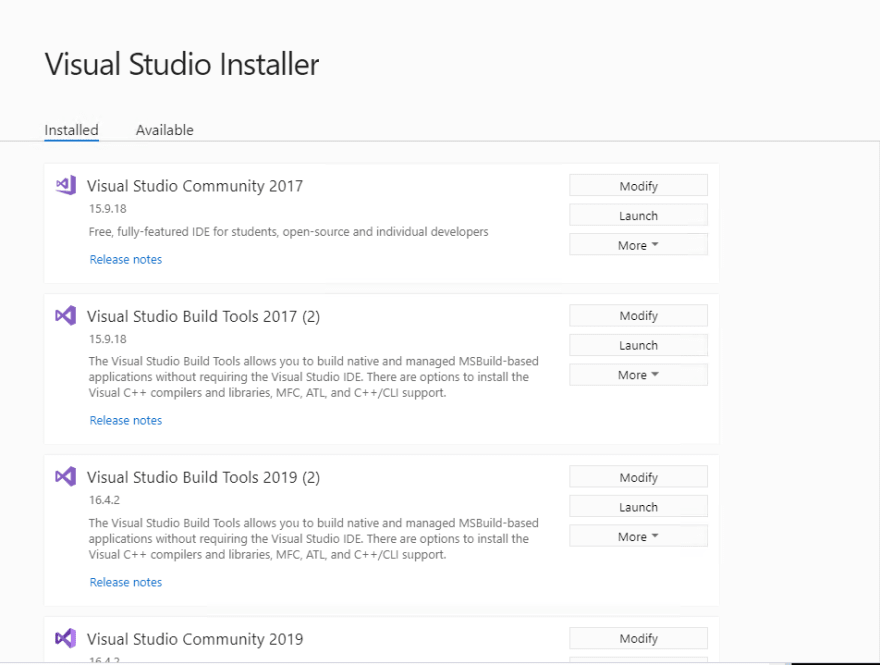Screen dimensions: 880x665
Task: Click the Visual Studio Community 2017 icon
Action: tap(66, 185)
